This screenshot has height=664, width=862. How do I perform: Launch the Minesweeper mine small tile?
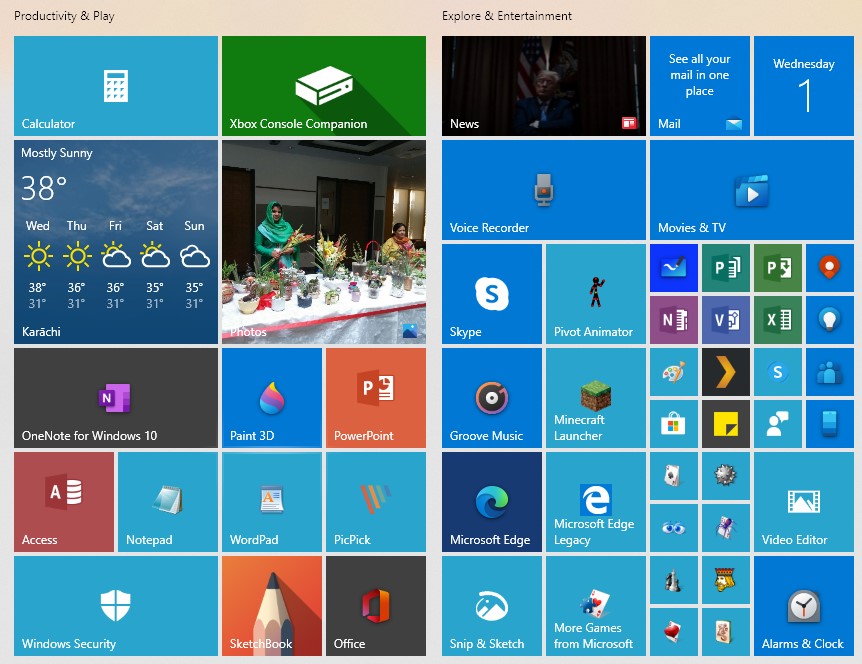point(726,476)
